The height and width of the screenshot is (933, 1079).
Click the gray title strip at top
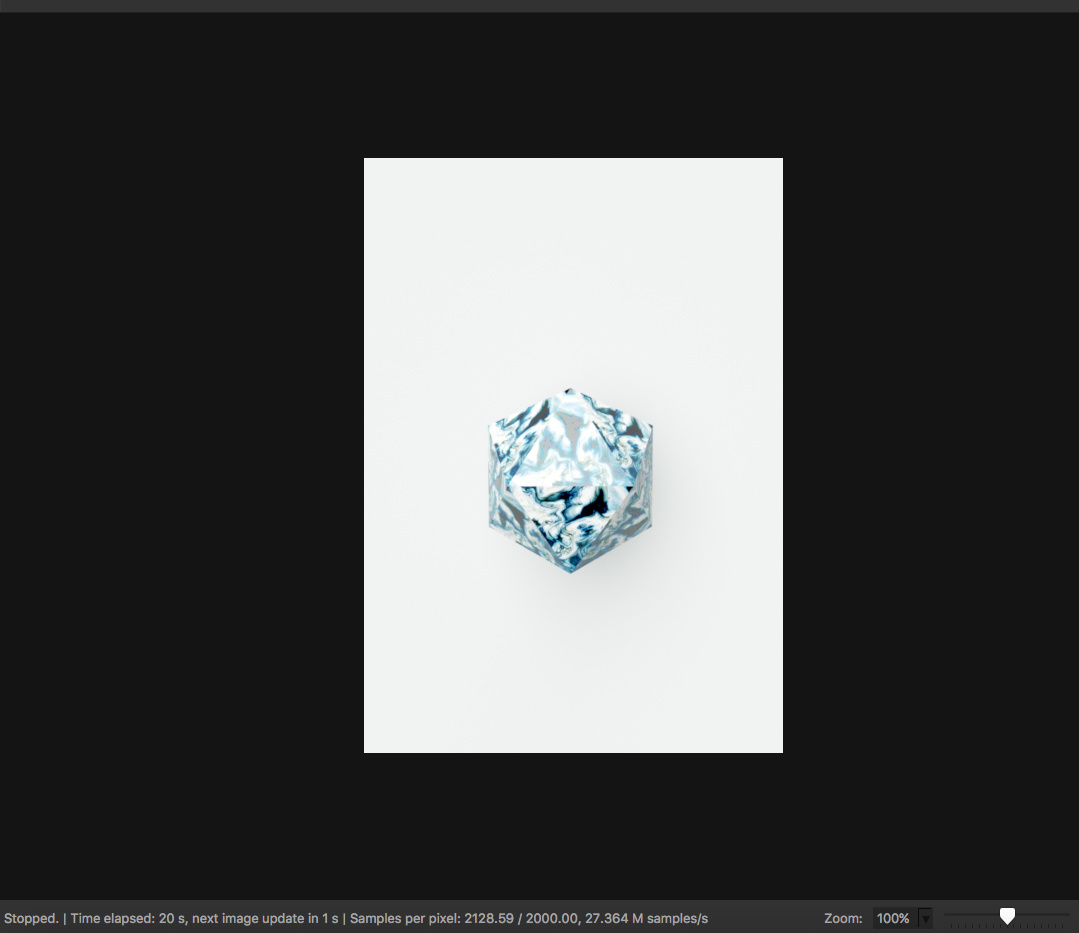[x=540, y=6]
